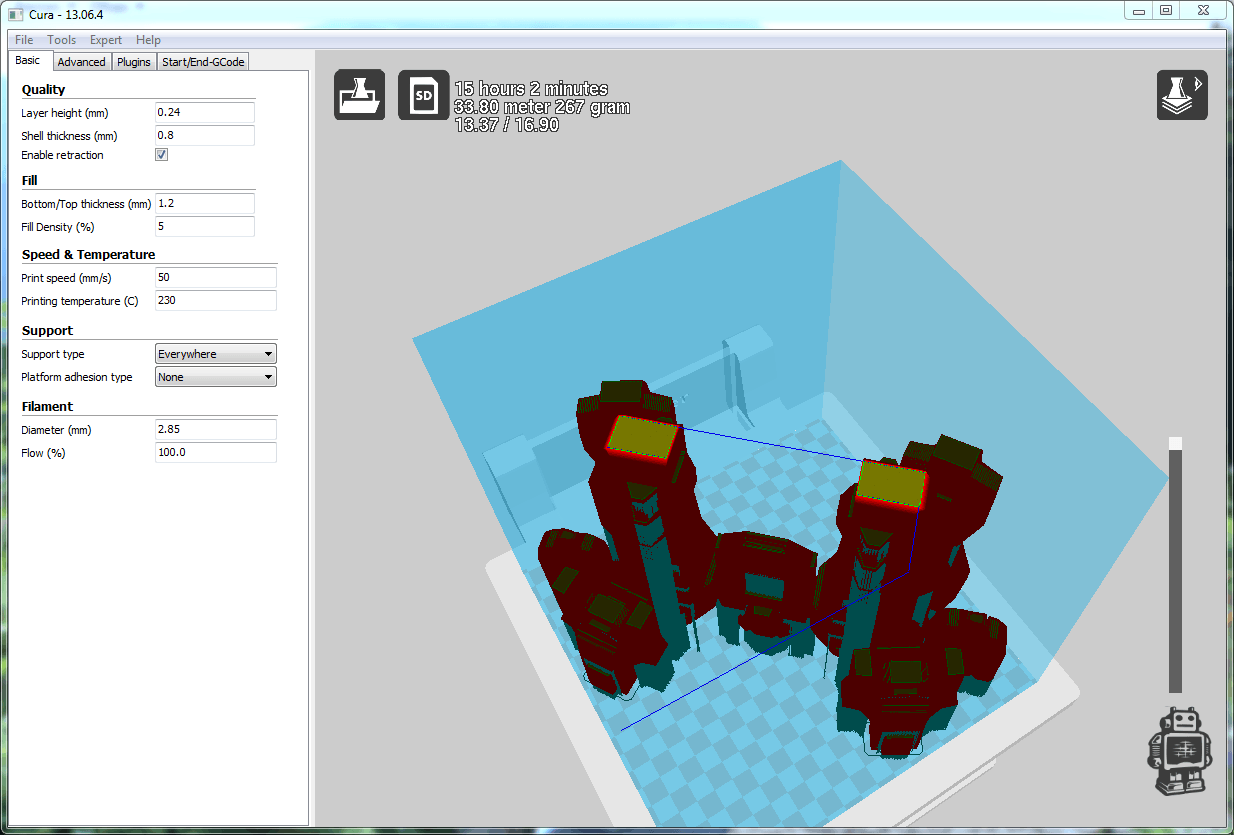Select the left tall robot model's yellow top

pyautogui.click(x=645, y=437)
